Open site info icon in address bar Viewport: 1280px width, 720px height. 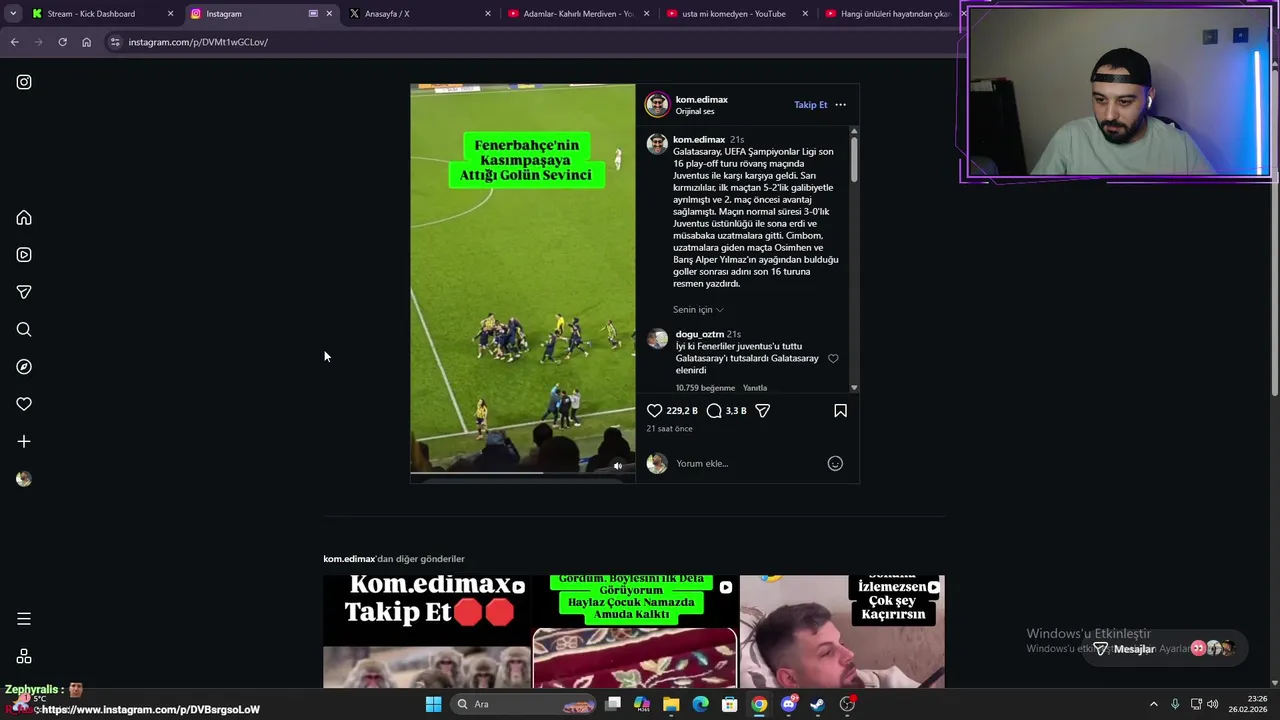[x=115, y=42]
